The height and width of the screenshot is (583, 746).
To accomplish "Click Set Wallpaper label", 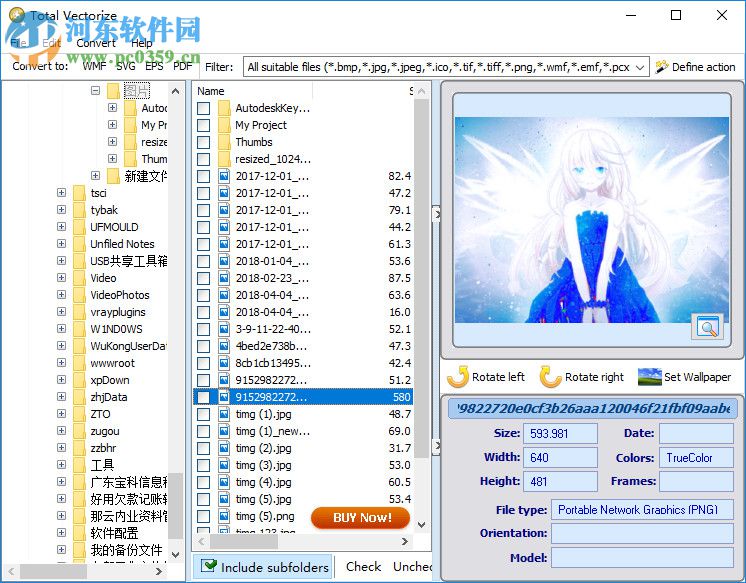I will click(697, 377).
